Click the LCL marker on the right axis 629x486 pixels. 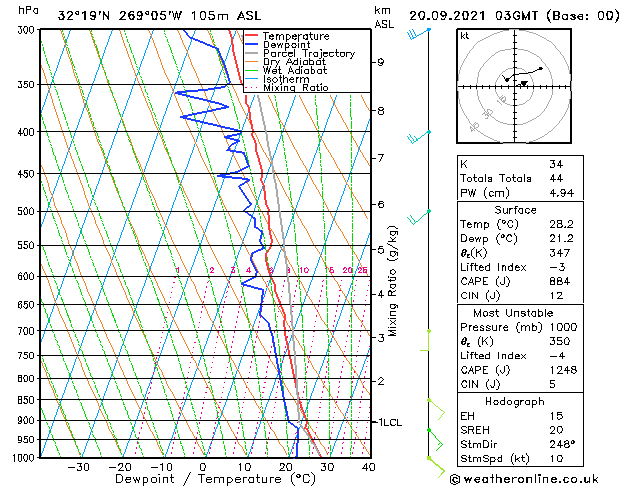point(390,422)
